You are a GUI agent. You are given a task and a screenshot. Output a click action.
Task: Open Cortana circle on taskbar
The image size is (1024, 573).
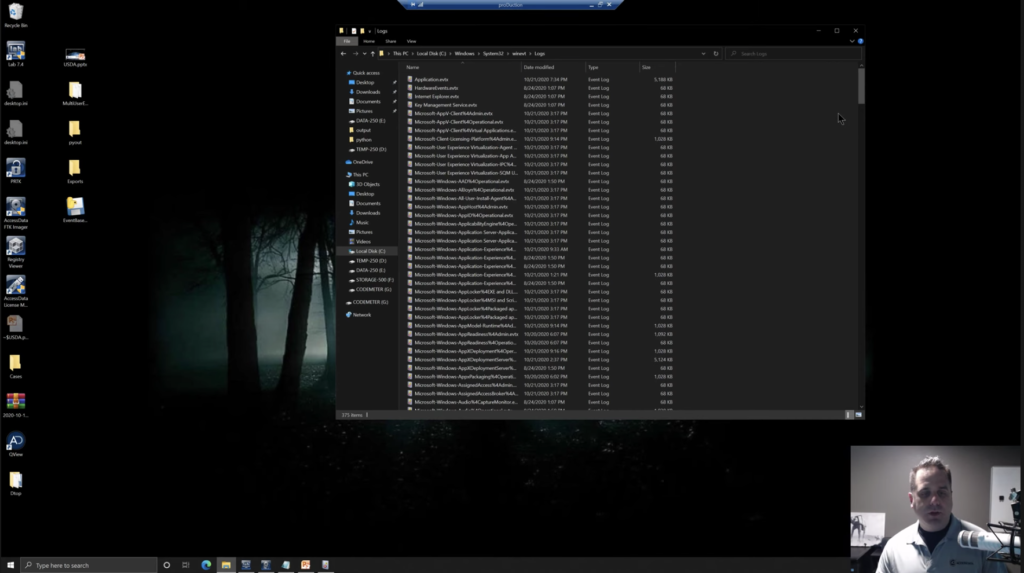point(167,565)
